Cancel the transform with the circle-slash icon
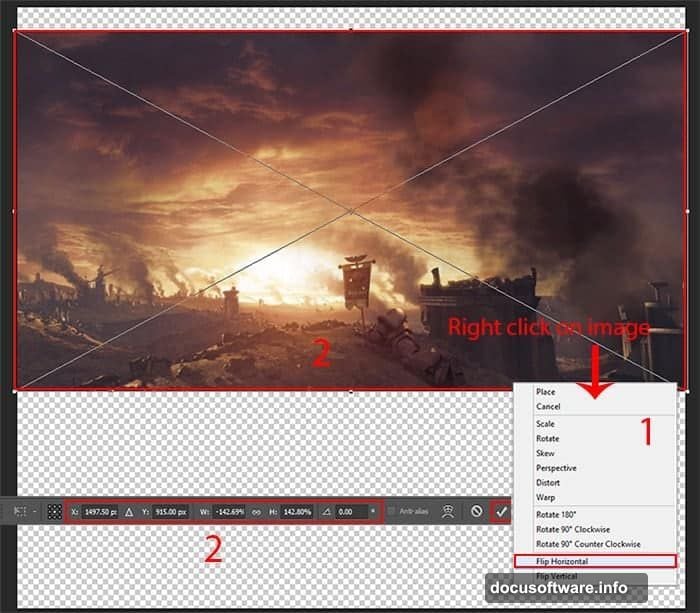Screen dimensions: 700x613 [476, 510]
